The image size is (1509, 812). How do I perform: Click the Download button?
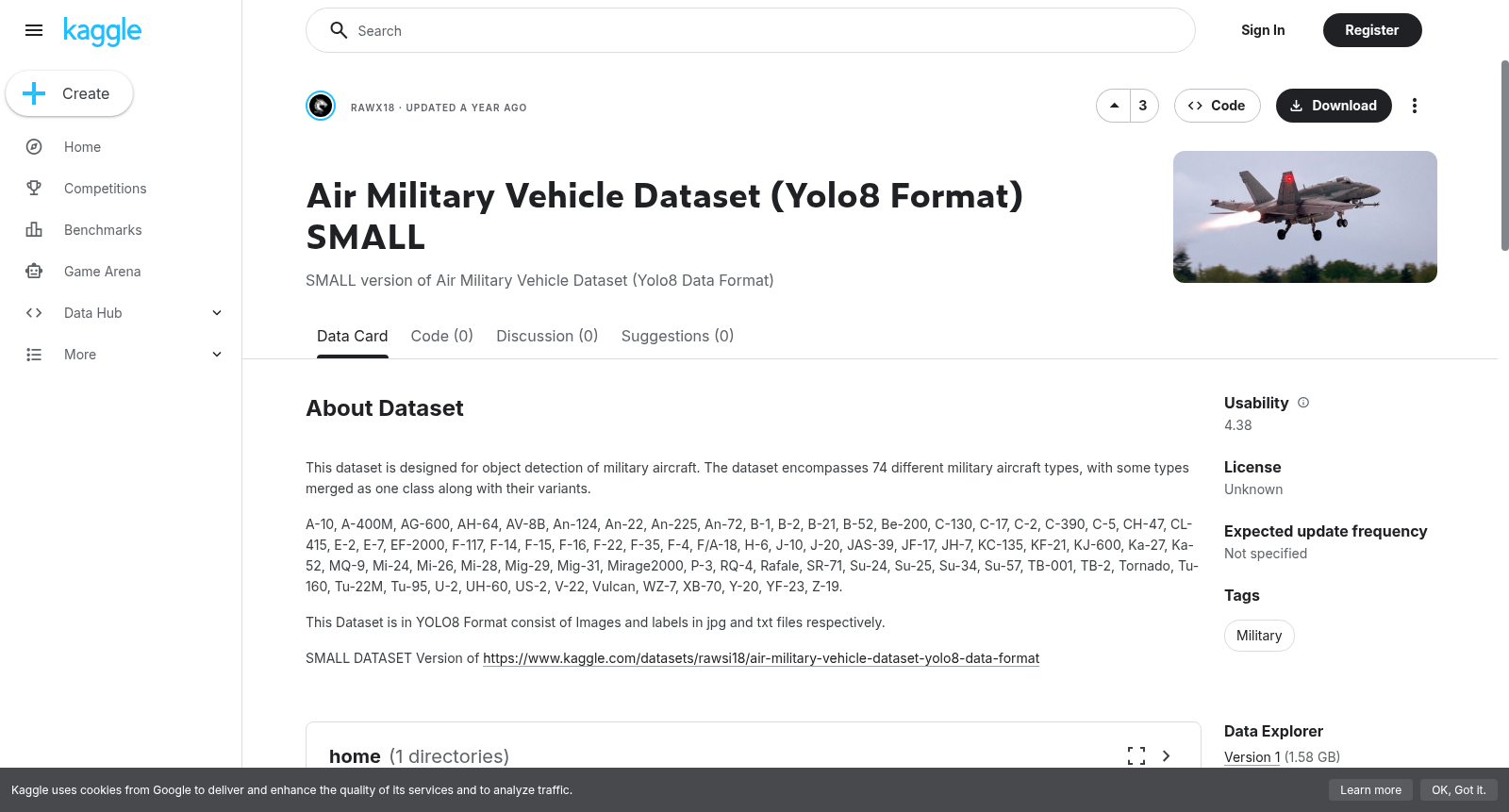(x=1334, y=106)
